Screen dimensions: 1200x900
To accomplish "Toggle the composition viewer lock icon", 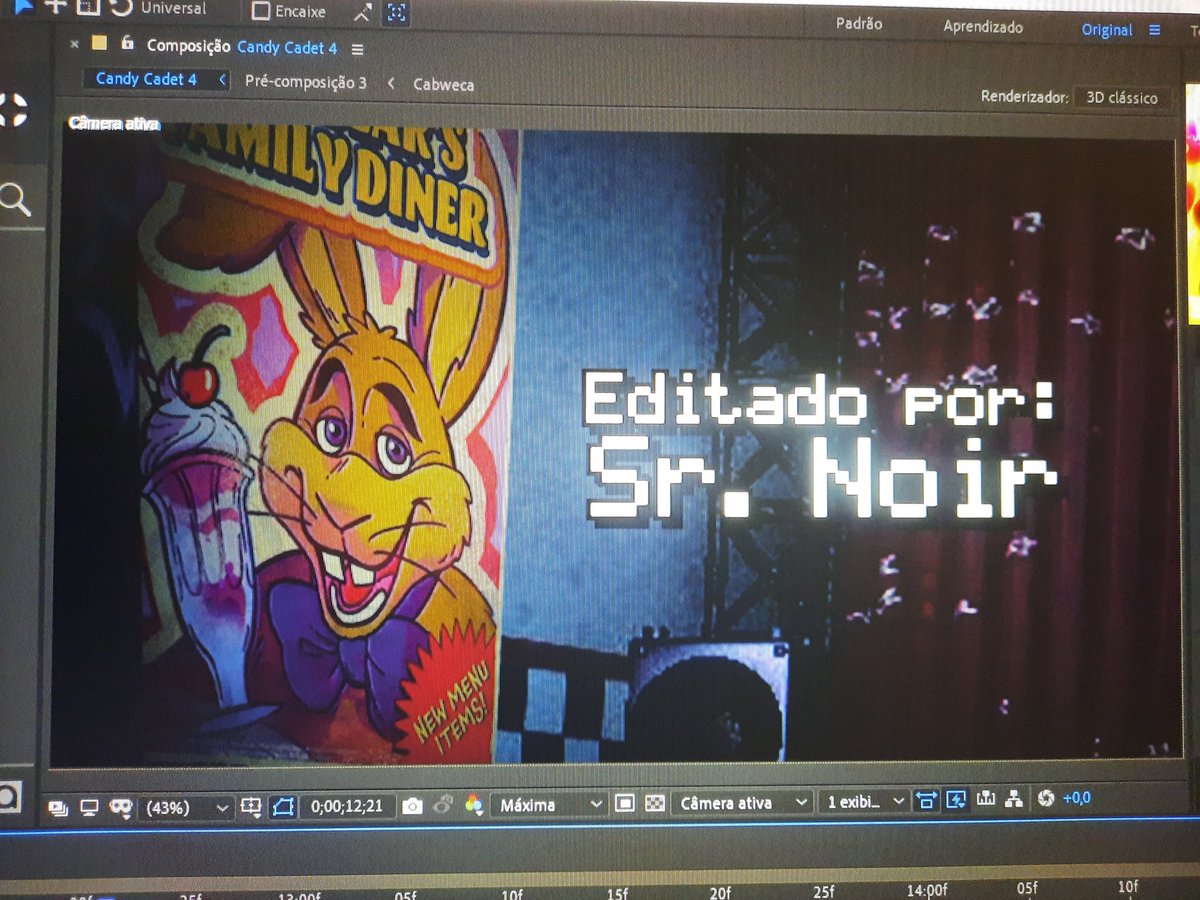I will [126, 43].
